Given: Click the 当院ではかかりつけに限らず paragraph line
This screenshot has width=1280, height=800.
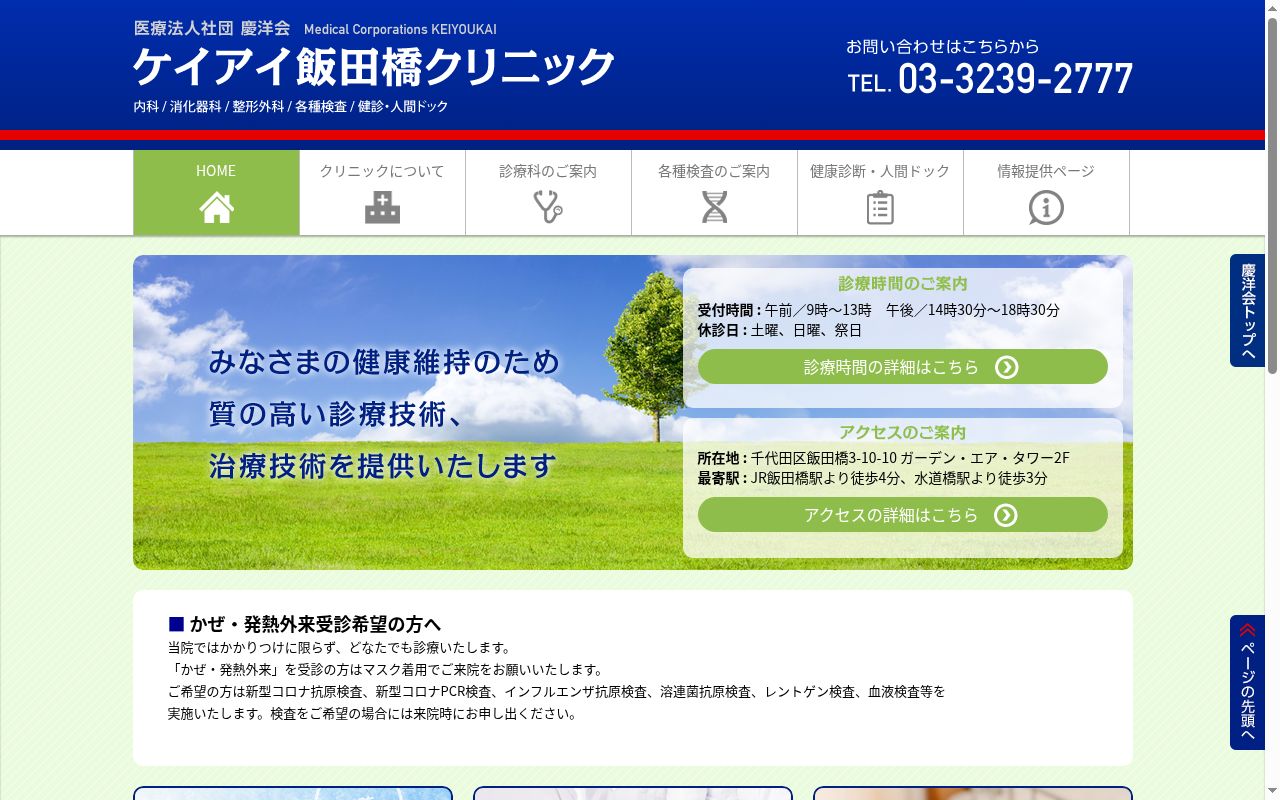Looking at the screenshot, I should 339,648.
